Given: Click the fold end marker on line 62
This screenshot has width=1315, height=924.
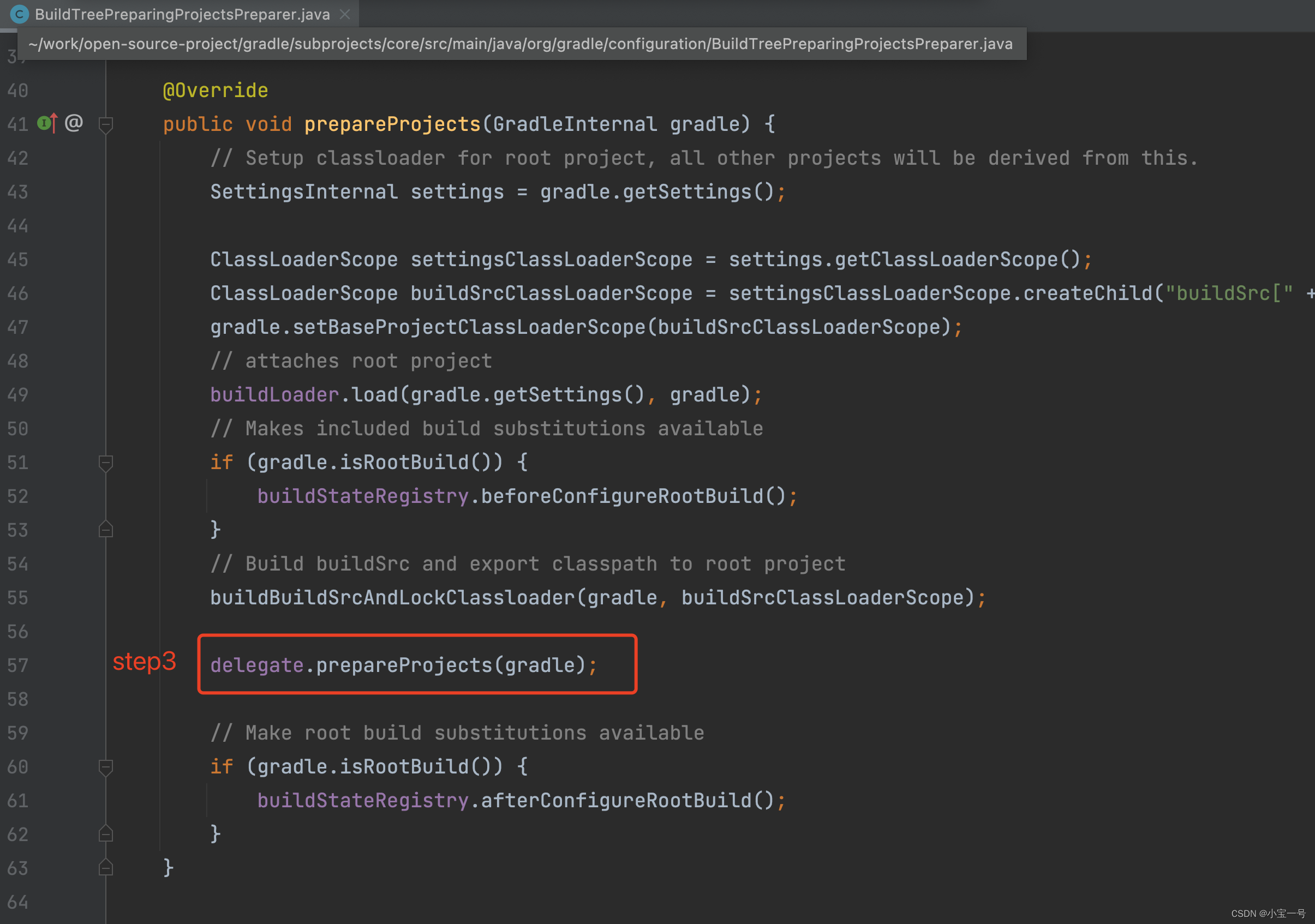Looking at the screenshot, I should click(105, 834).
